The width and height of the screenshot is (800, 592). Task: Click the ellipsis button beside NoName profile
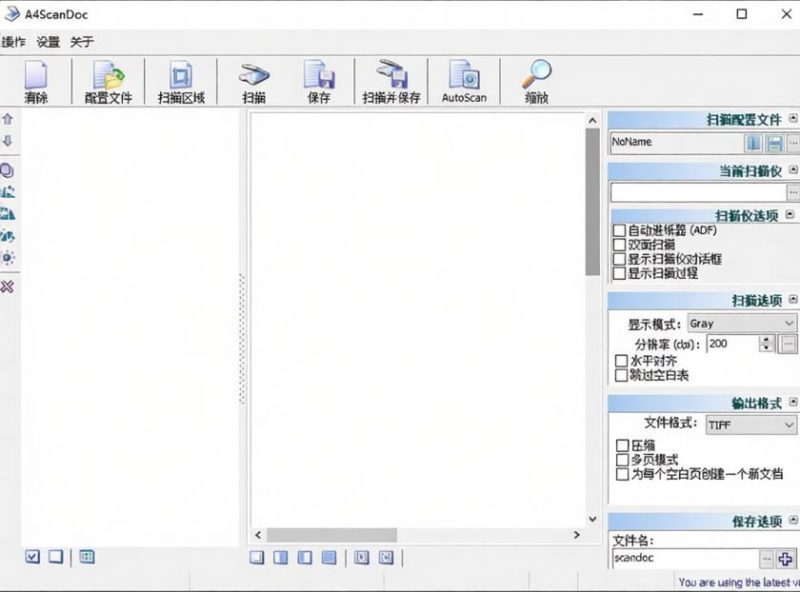point(793,143)
